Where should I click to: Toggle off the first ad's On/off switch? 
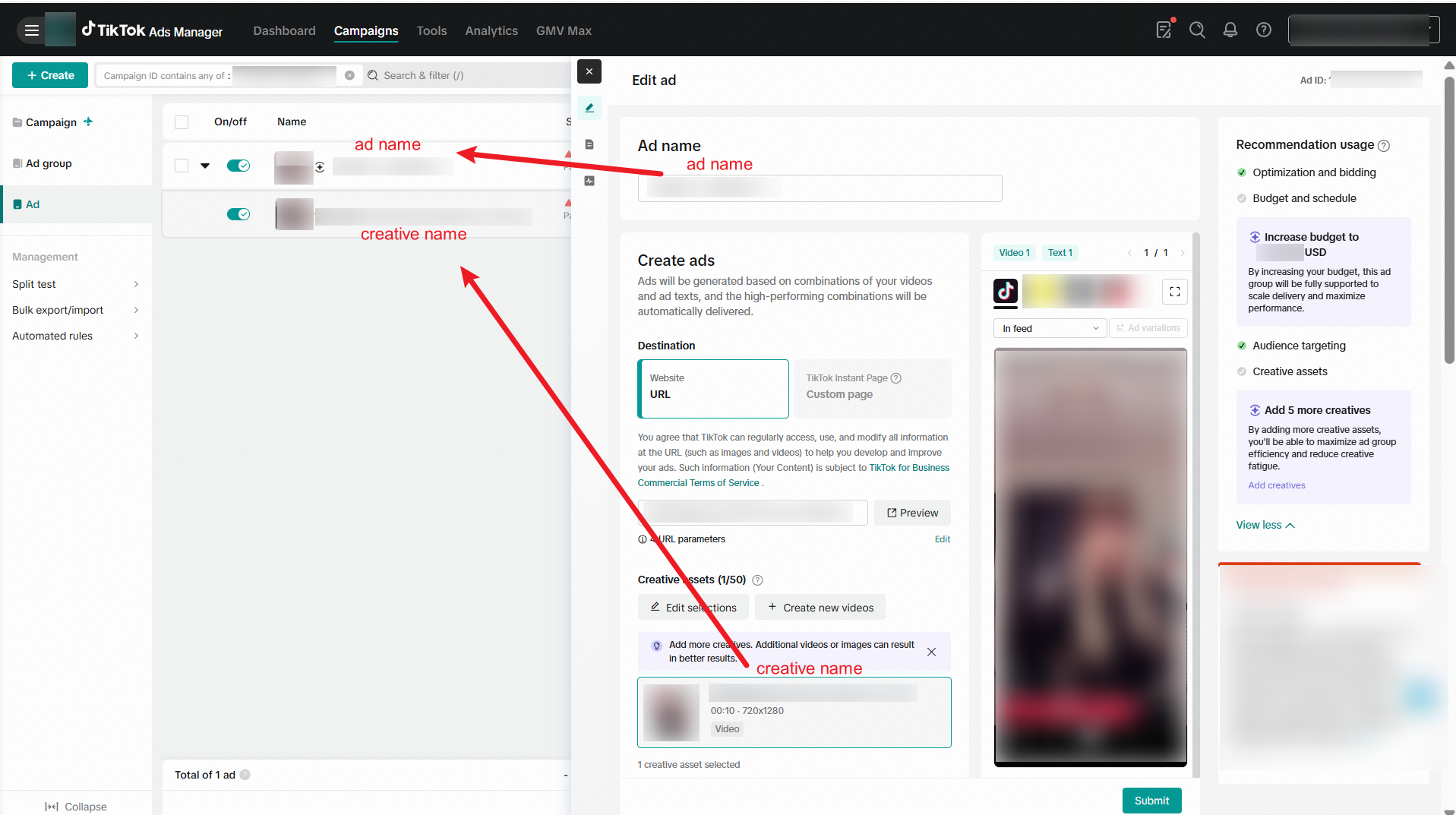(238, 165)
